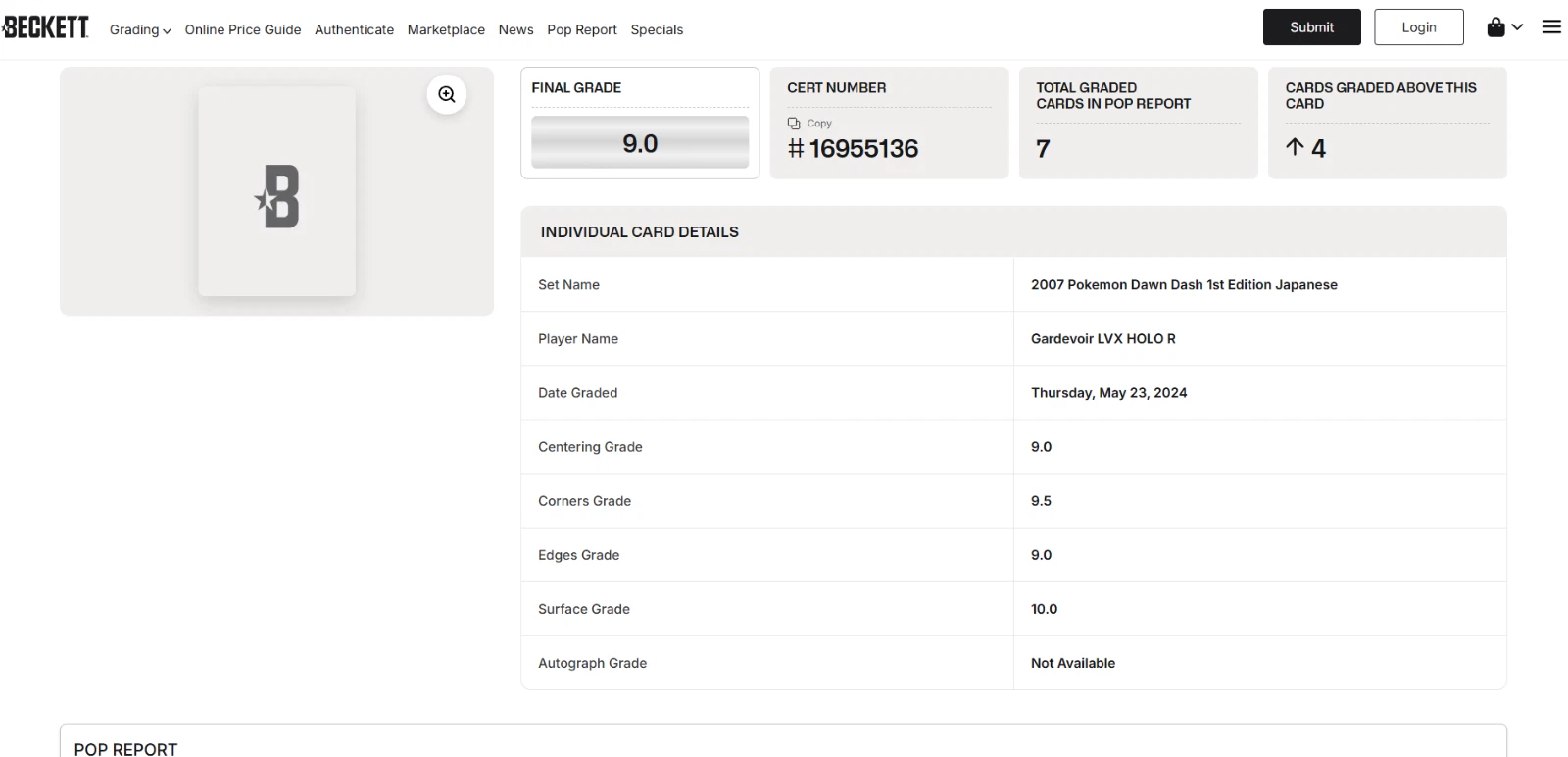
Task: Click the Date Graded label
Action: [x=577, y=393]
